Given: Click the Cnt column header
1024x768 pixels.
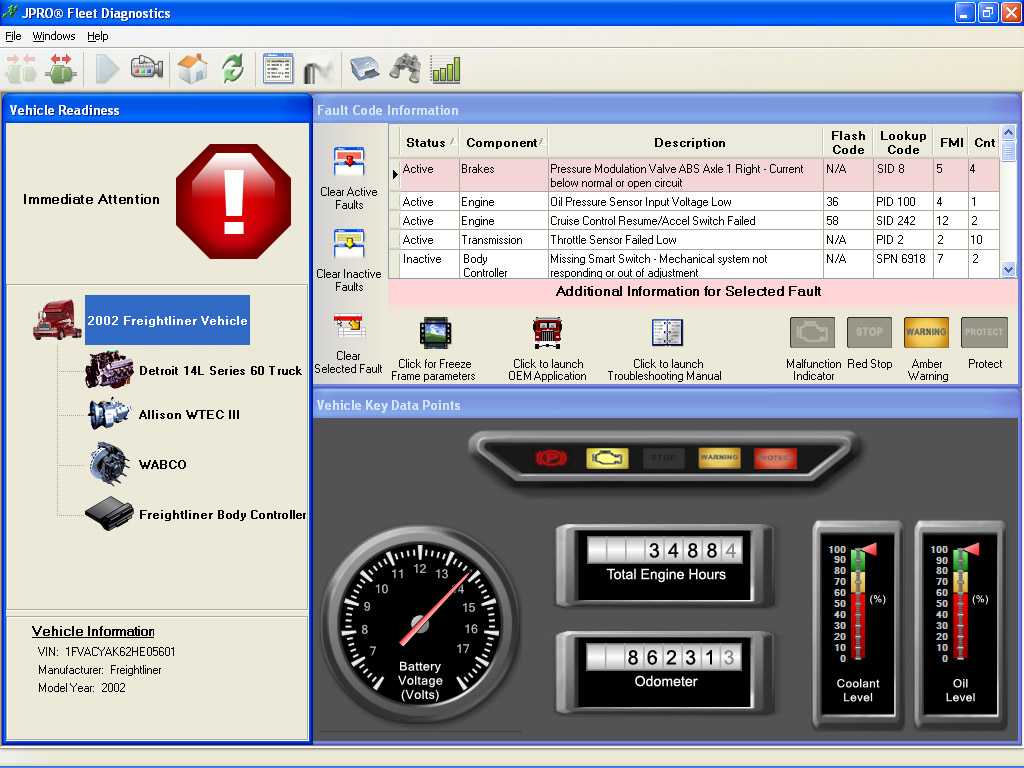Looking at the screenshot, I should [984, 142].
